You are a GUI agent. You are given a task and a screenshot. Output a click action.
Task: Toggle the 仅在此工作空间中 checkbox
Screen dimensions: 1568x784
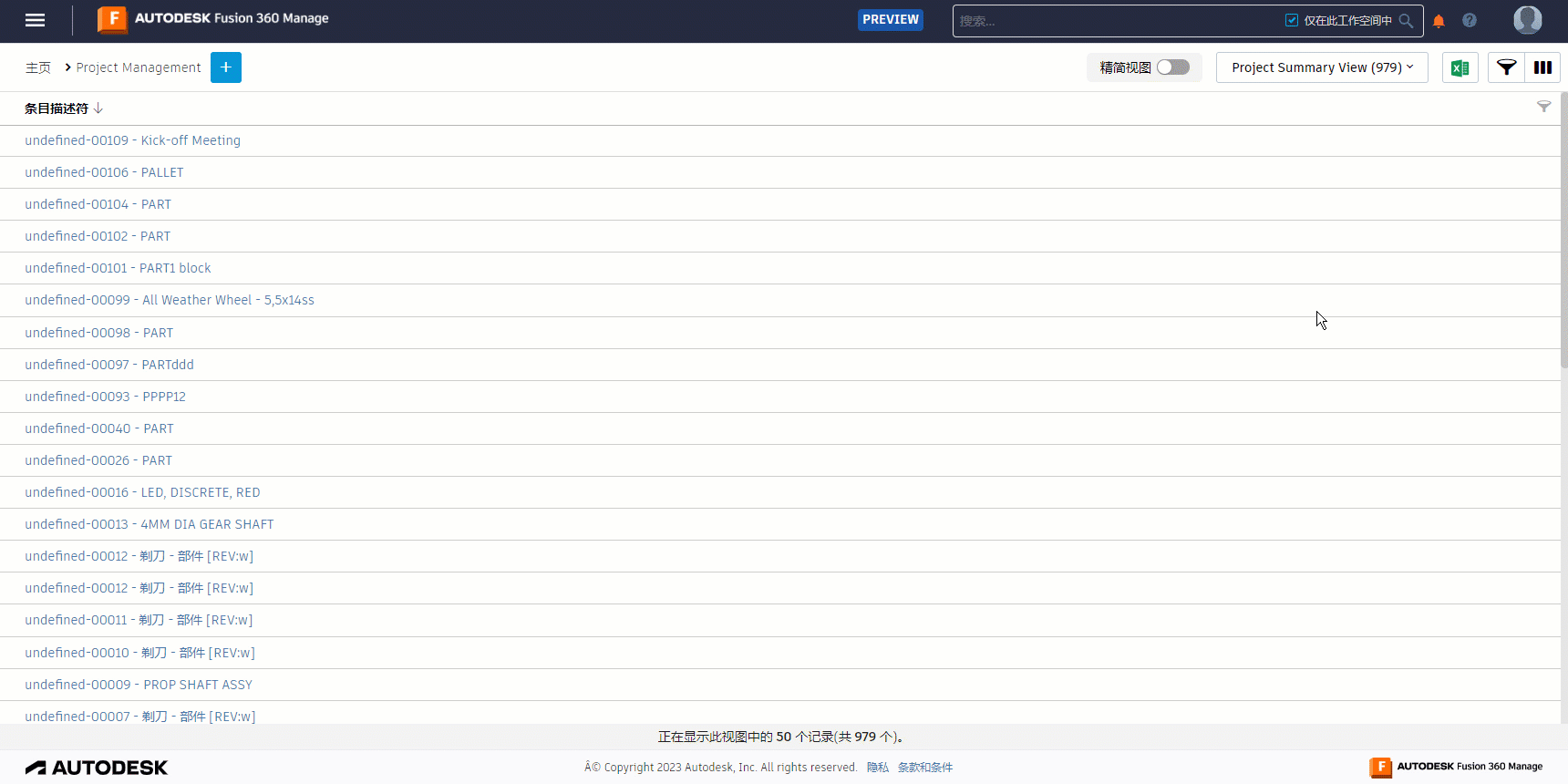[x=1292, y=20]
